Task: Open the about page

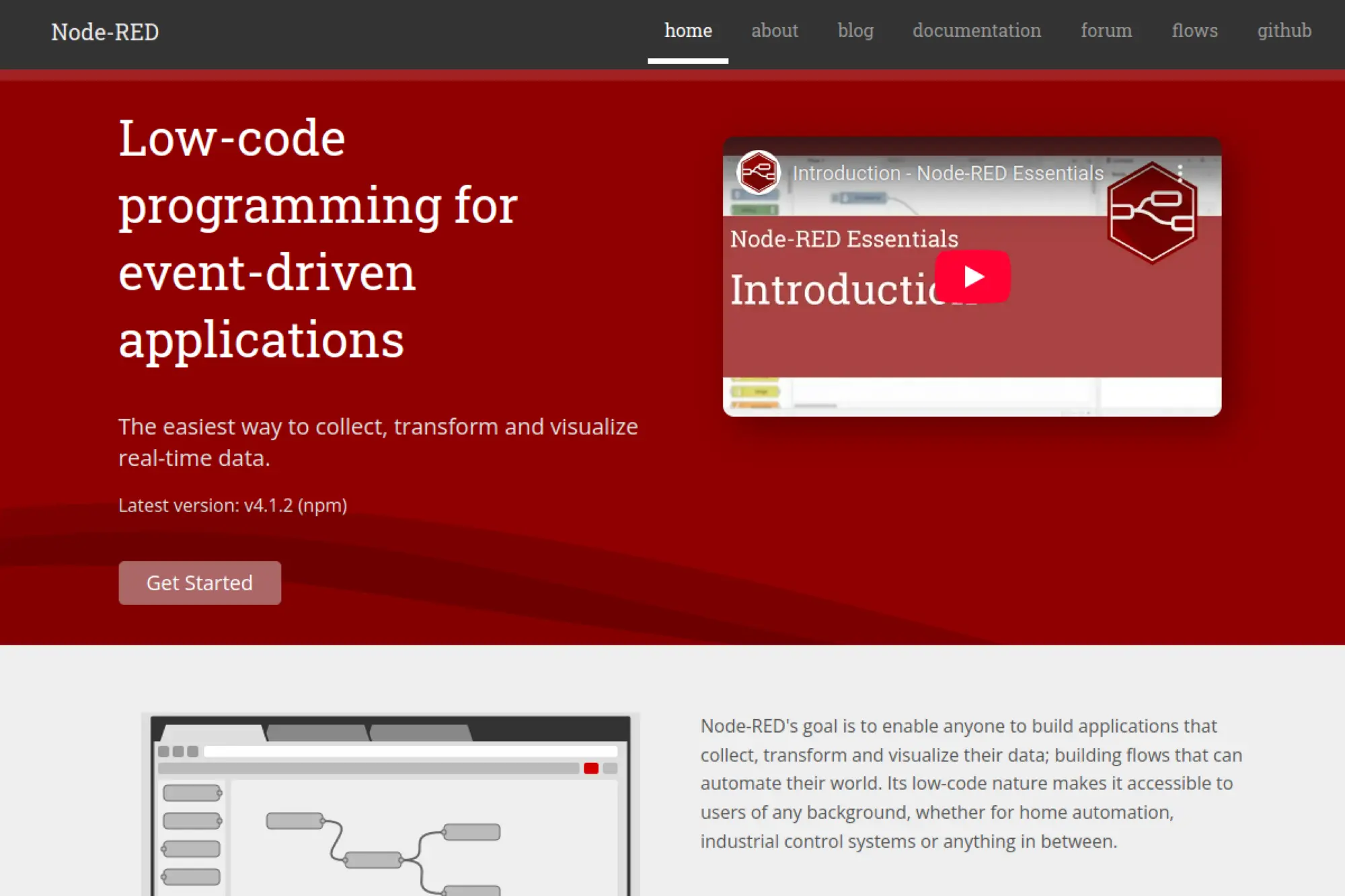Action: coord(774,31)
